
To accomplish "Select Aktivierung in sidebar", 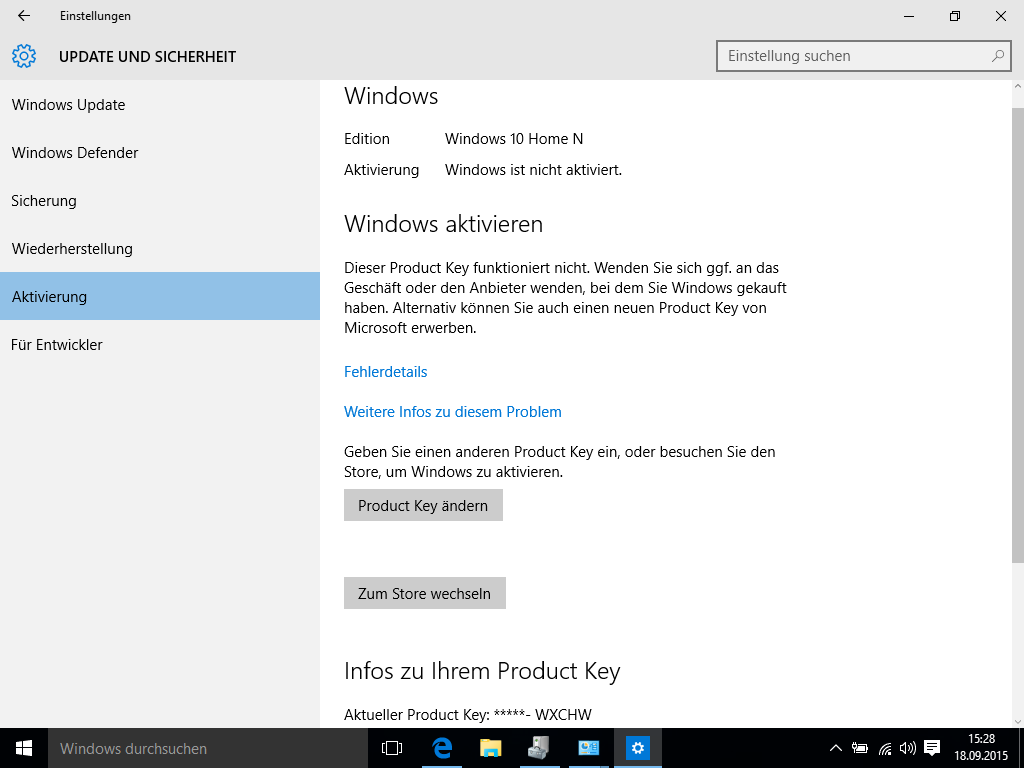I will (160, 296).
